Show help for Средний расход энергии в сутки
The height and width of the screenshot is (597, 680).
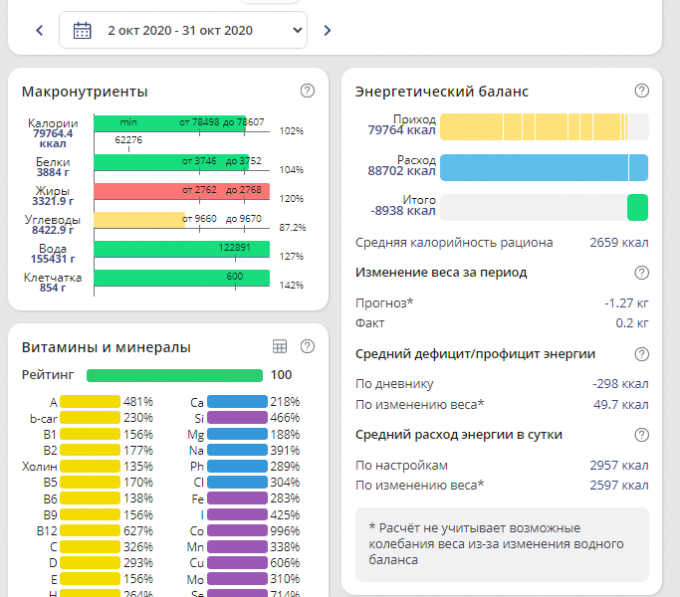[x=641, y=434]
